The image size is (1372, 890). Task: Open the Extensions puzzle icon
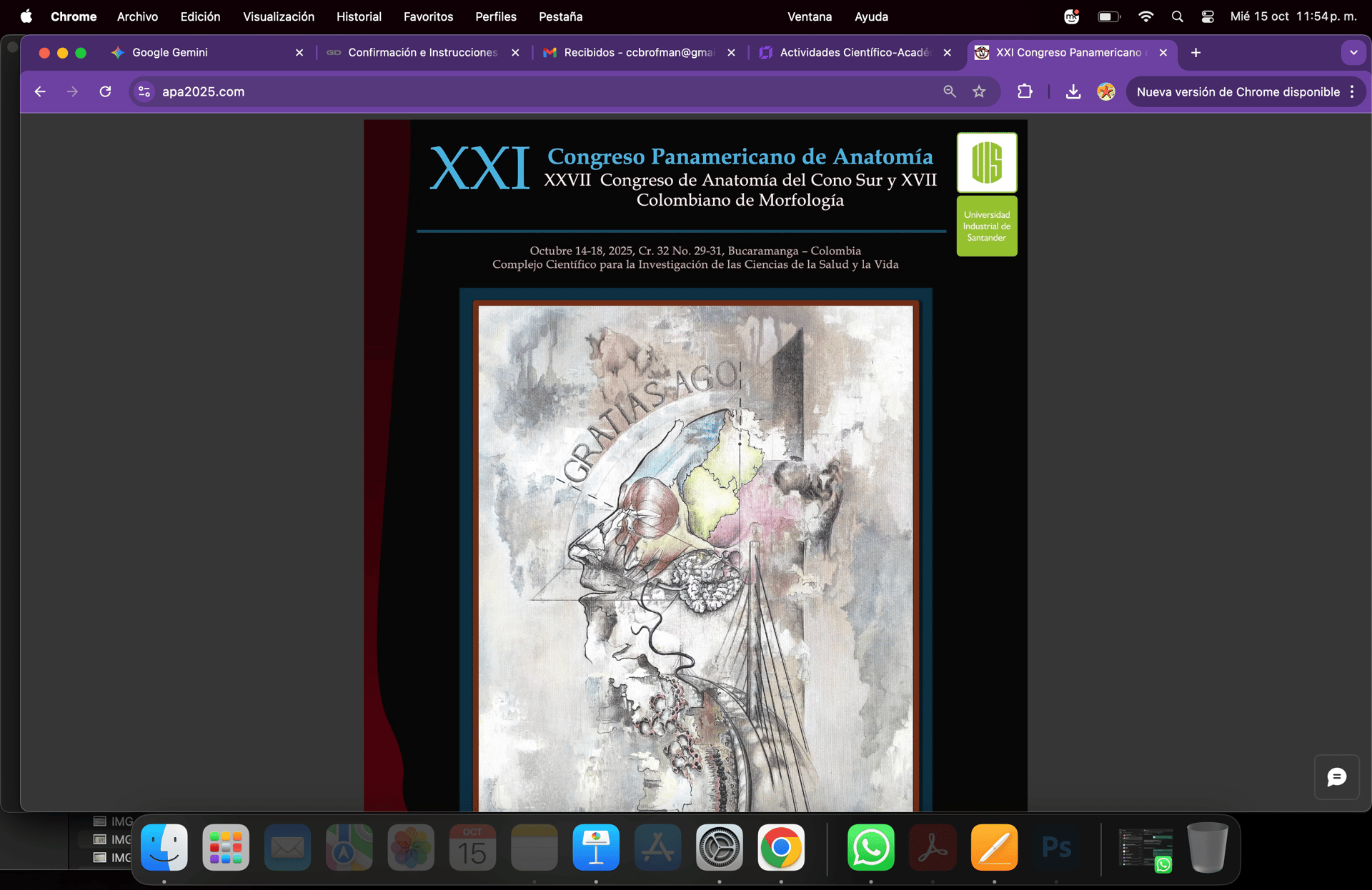1025,91
